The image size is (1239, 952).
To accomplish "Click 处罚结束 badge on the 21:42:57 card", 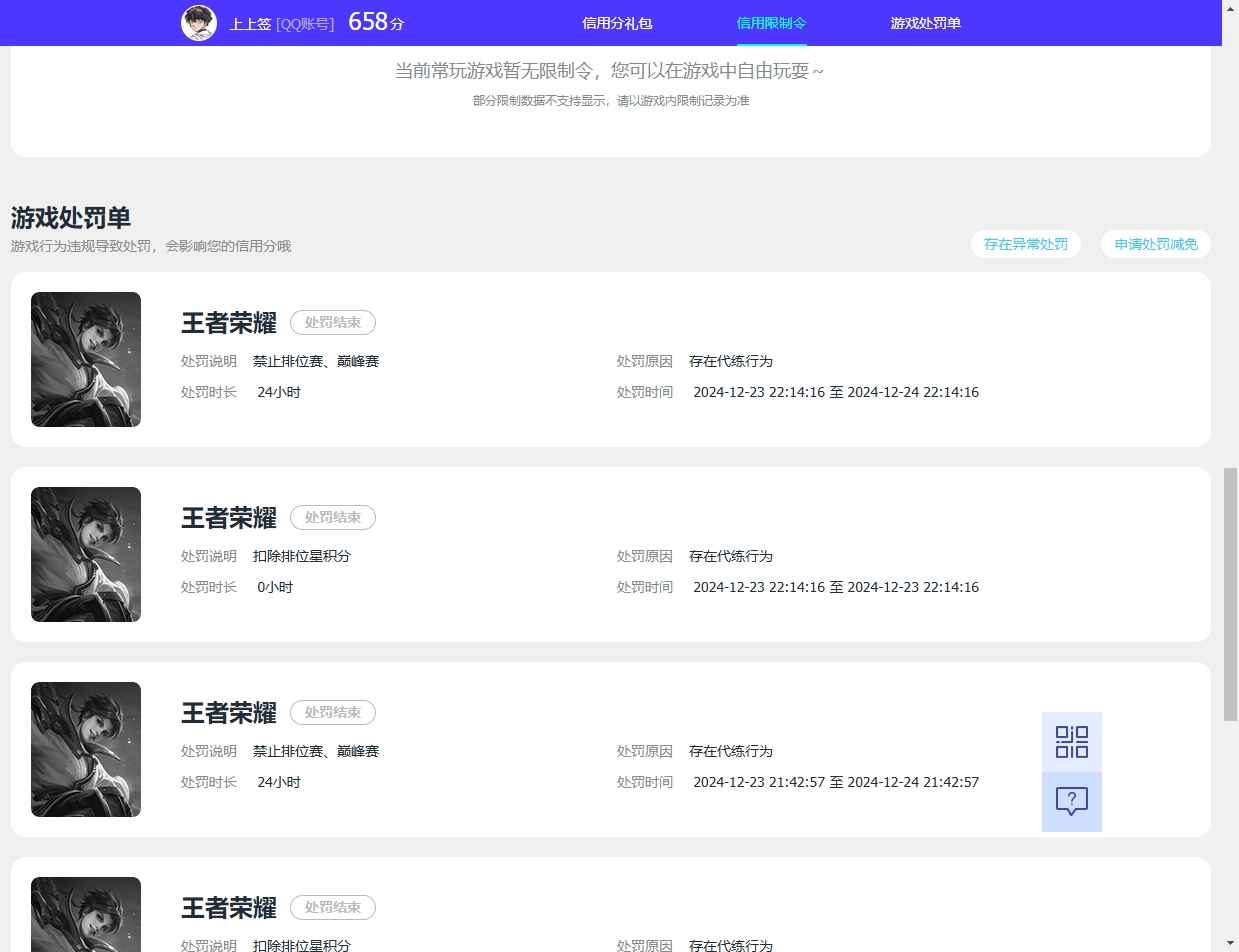I will coord(333,712).
